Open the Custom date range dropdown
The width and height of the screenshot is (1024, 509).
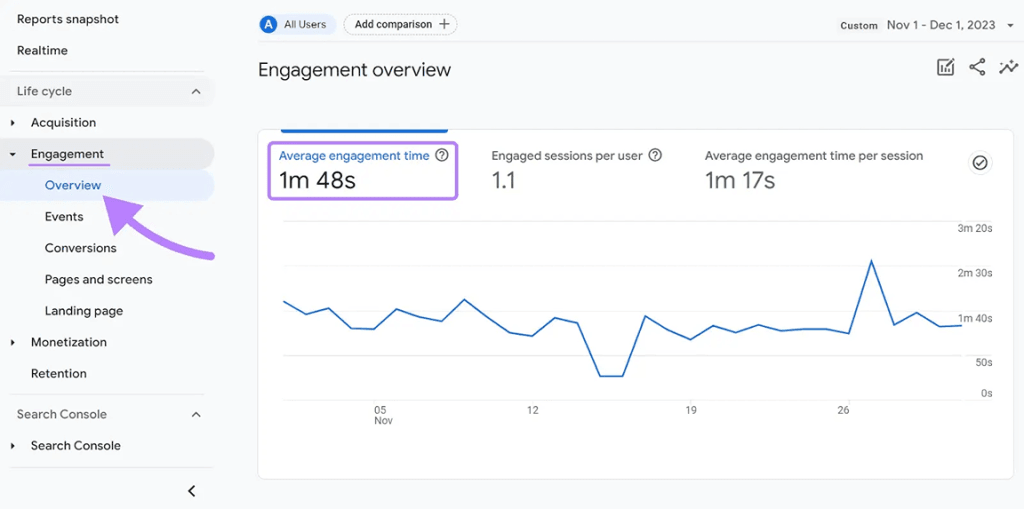click(x=1009, y=25)
